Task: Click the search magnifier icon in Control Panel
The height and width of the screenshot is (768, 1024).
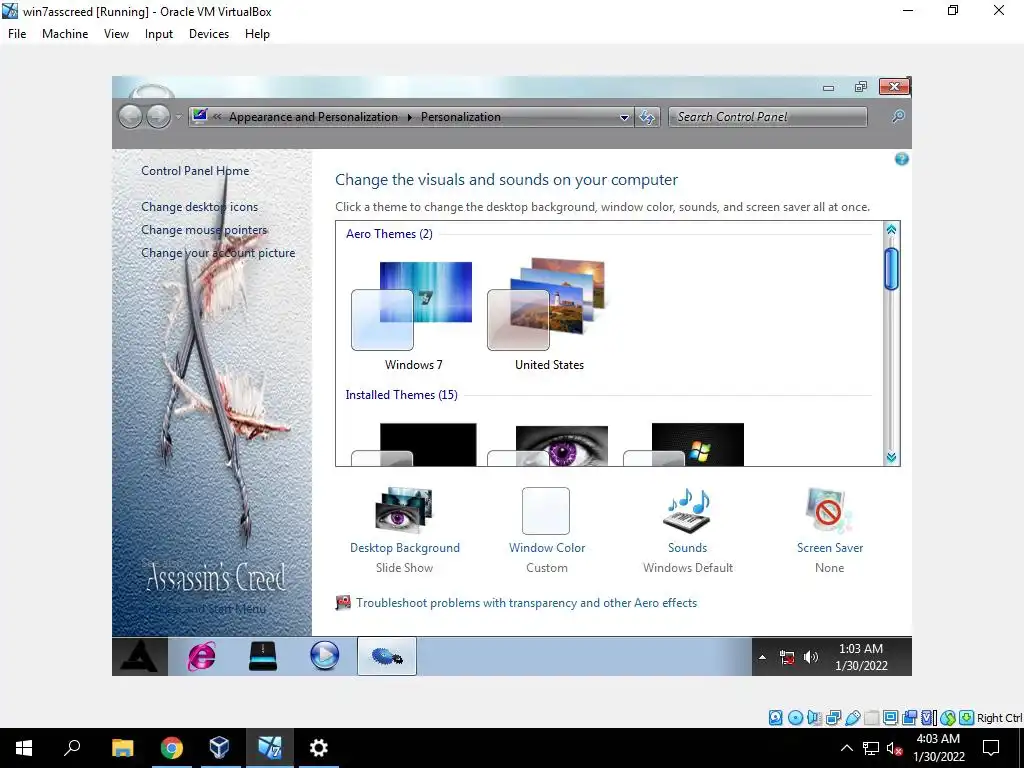Action: point(898,116)
